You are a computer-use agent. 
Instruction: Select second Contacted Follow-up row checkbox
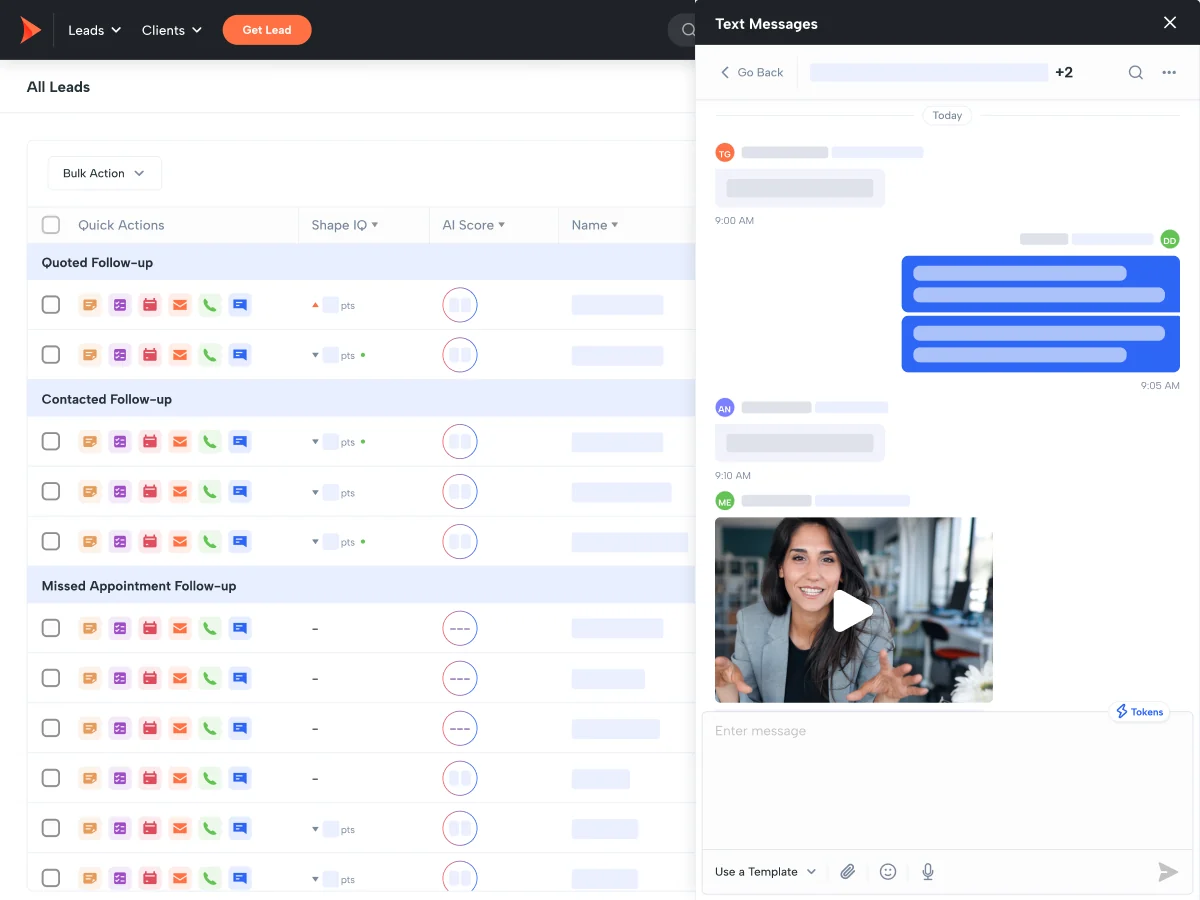pos(51,491)
